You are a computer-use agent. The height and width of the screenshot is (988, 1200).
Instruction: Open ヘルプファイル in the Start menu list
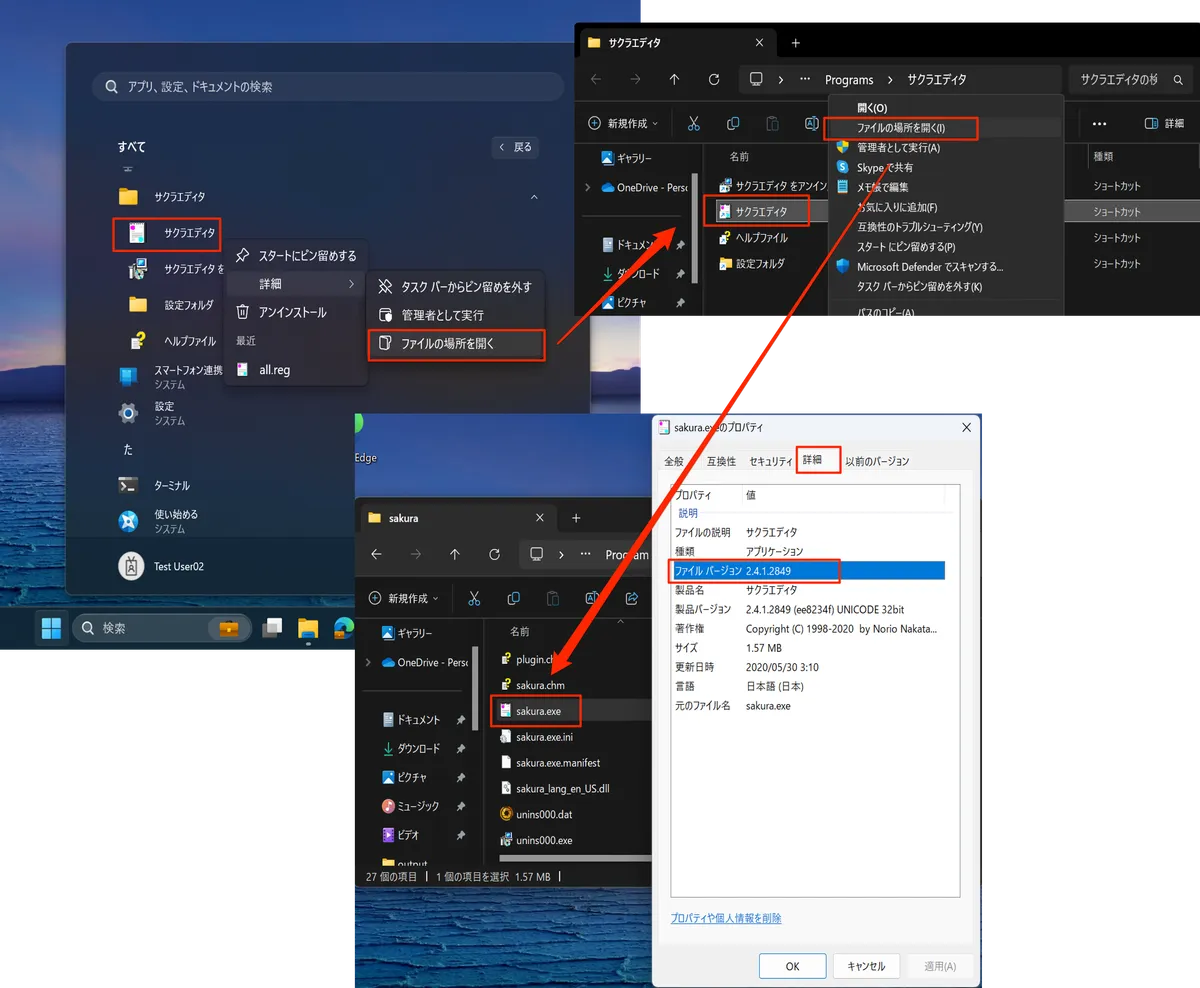click(x=174, y=341)
